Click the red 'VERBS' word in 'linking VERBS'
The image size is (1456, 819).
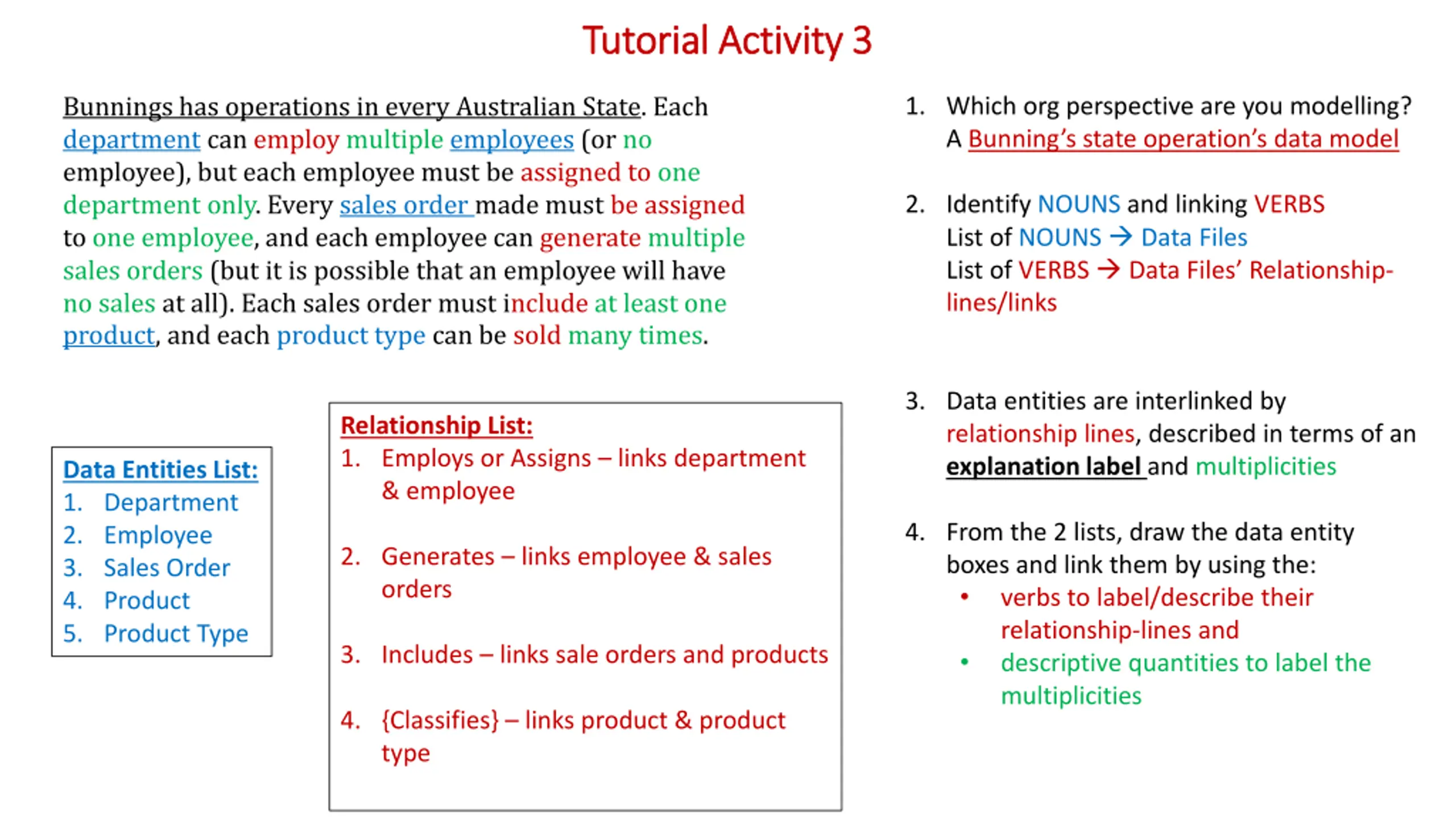pos(1289,205)
